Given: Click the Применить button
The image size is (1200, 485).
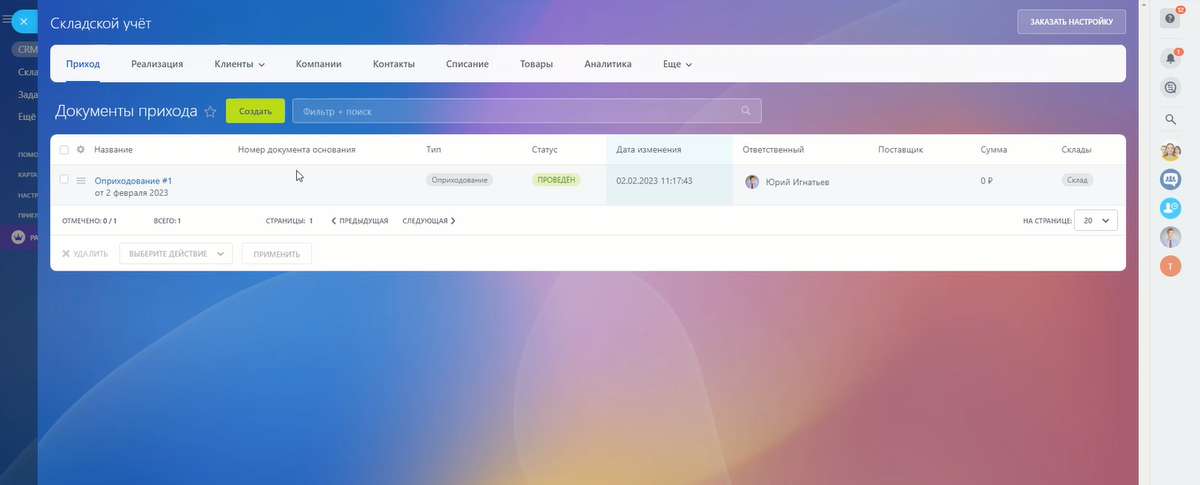Looking at the screenshot, I should [x=276, y=254].
